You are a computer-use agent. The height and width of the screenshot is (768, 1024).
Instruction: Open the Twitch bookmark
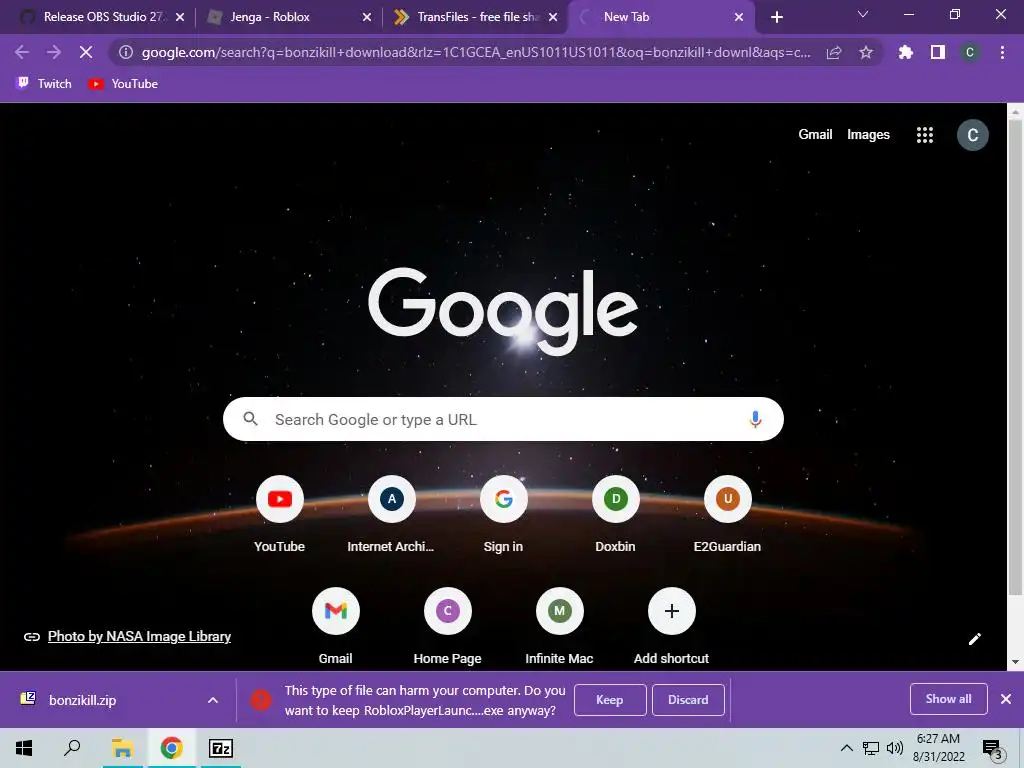tap(44, 84)
